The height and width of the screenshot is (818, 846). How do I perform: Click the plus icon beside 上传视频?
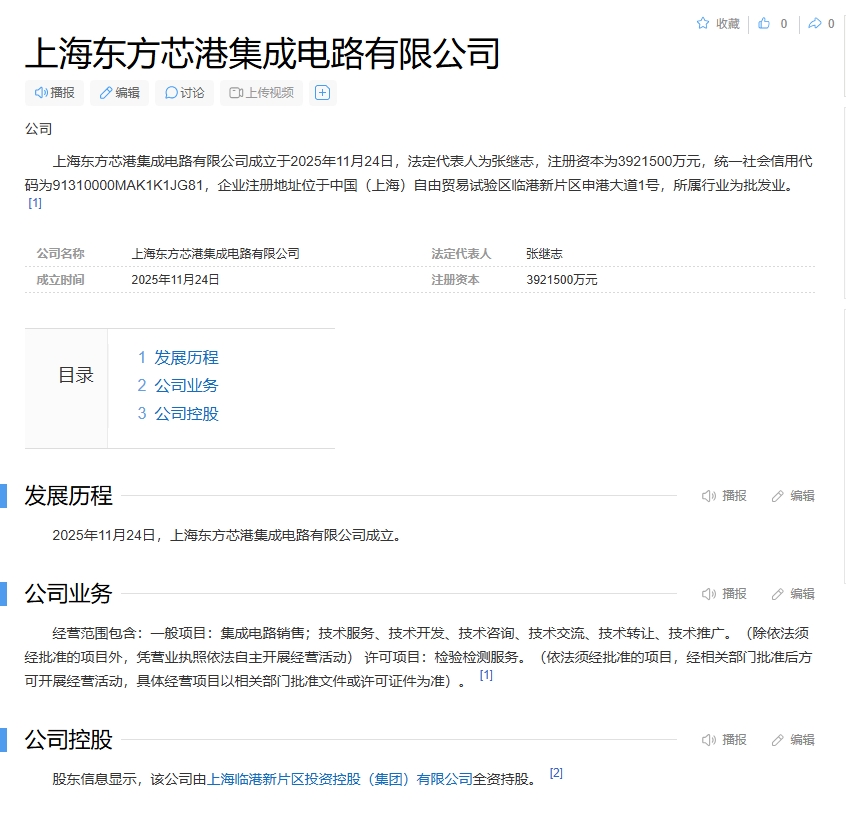(322, 93)
